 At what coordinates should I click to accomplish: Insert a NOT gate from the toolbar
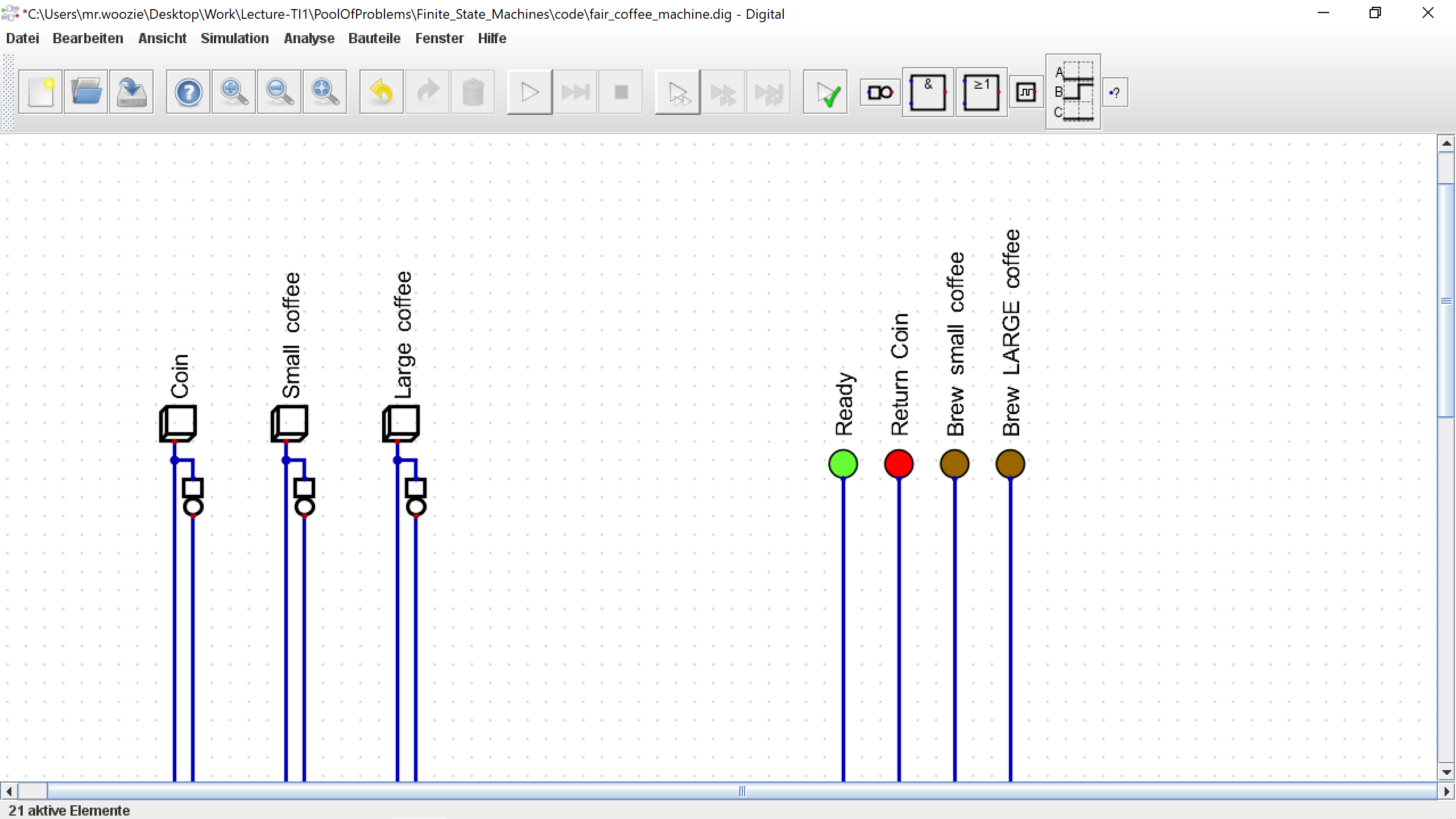[x=880, y=92]
